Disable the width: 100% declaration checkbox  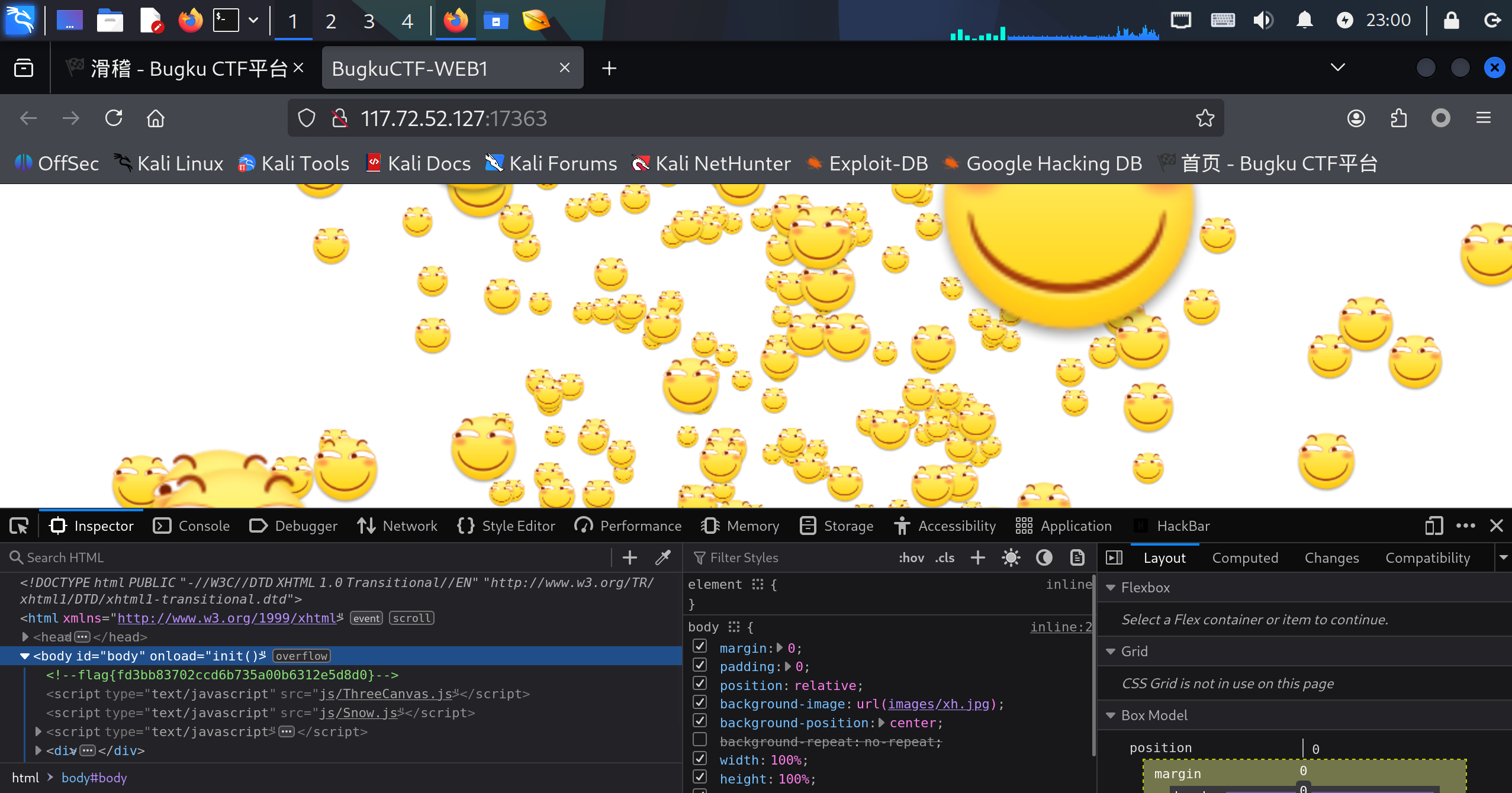pos(700,759)
